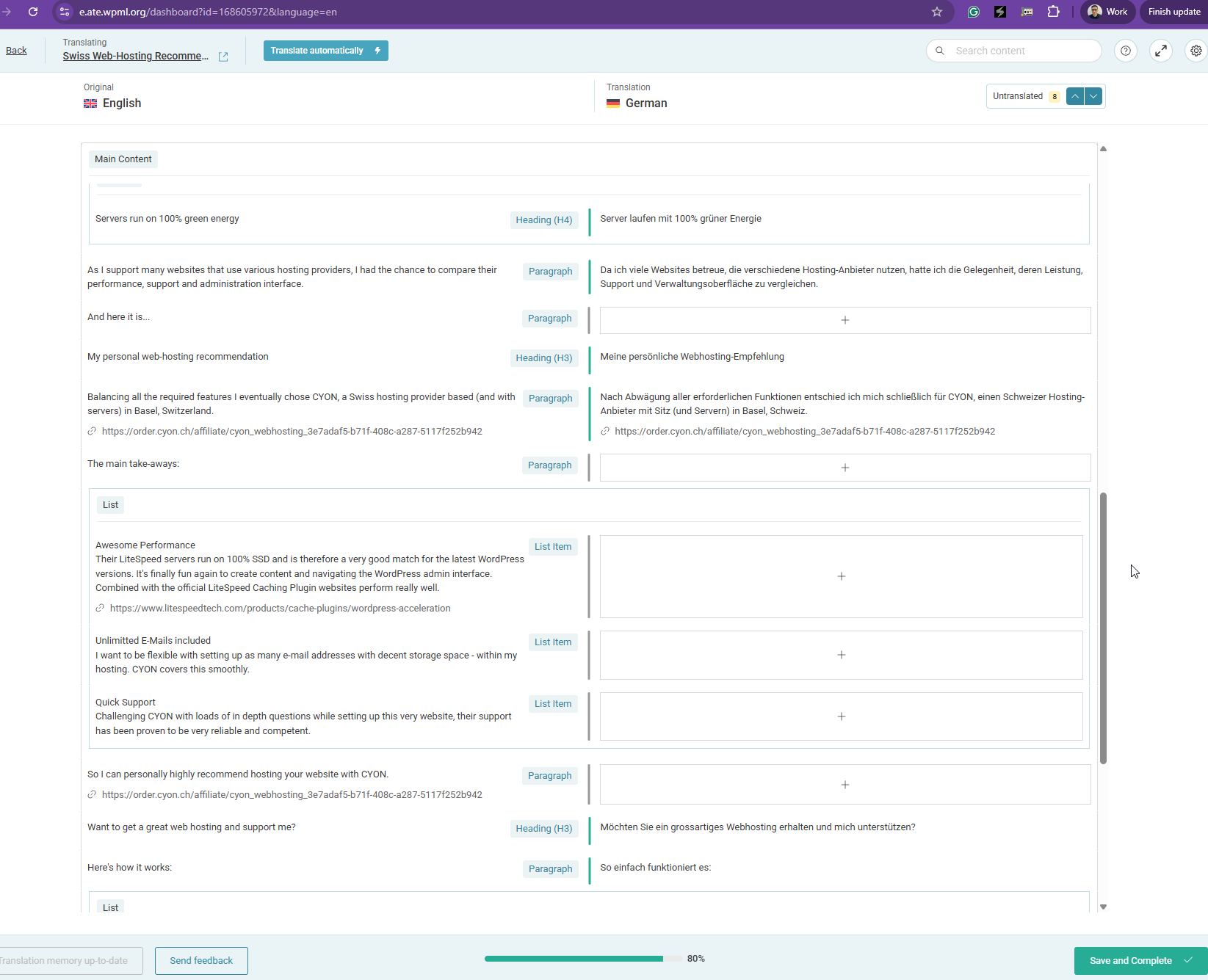
Task: Add translation for 'And here it is...'
Action: [845, 320]
